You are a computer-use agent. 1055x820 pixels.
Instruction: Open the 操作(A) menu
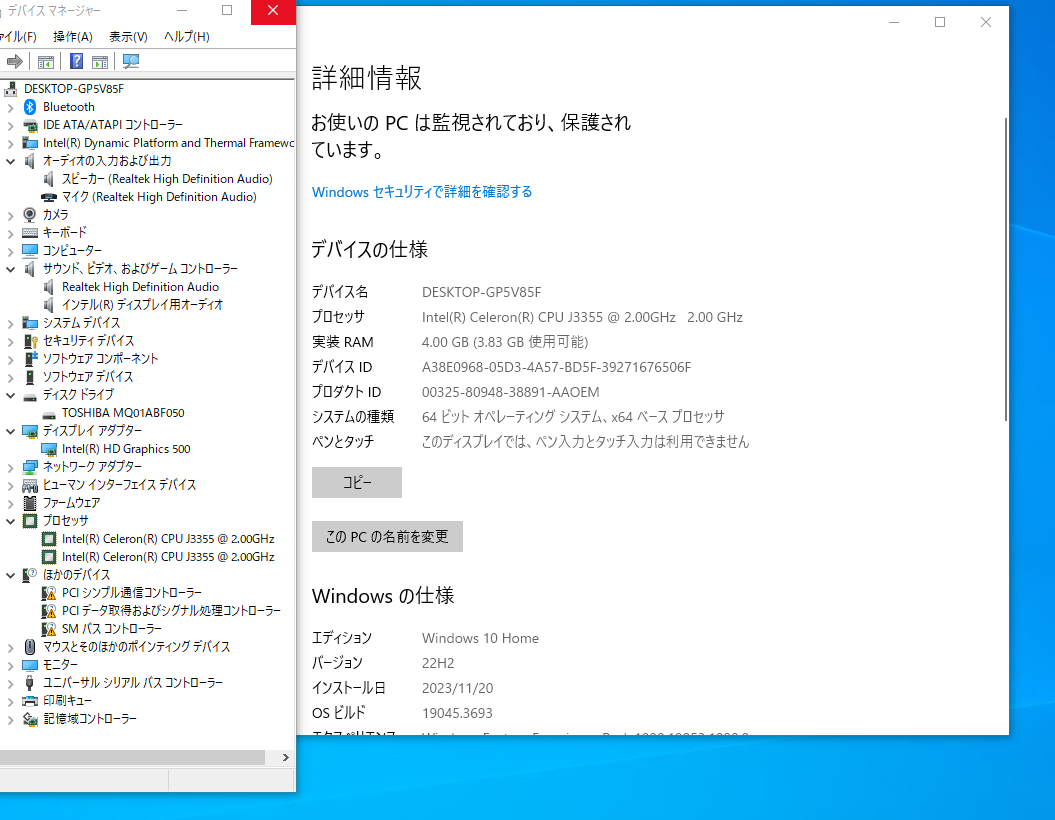[x=71, y=36]
